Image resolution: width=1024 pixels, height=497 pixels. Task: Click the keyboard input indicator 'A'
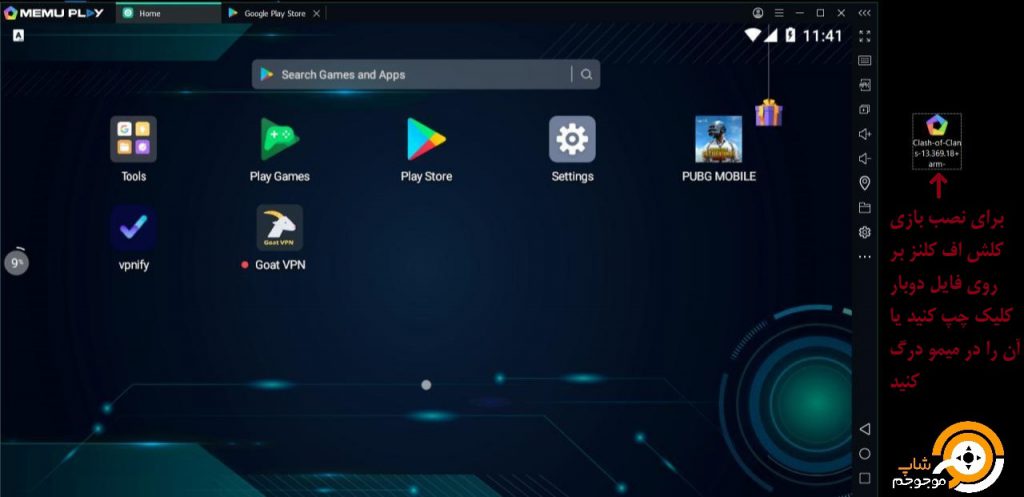coord(18,36)
